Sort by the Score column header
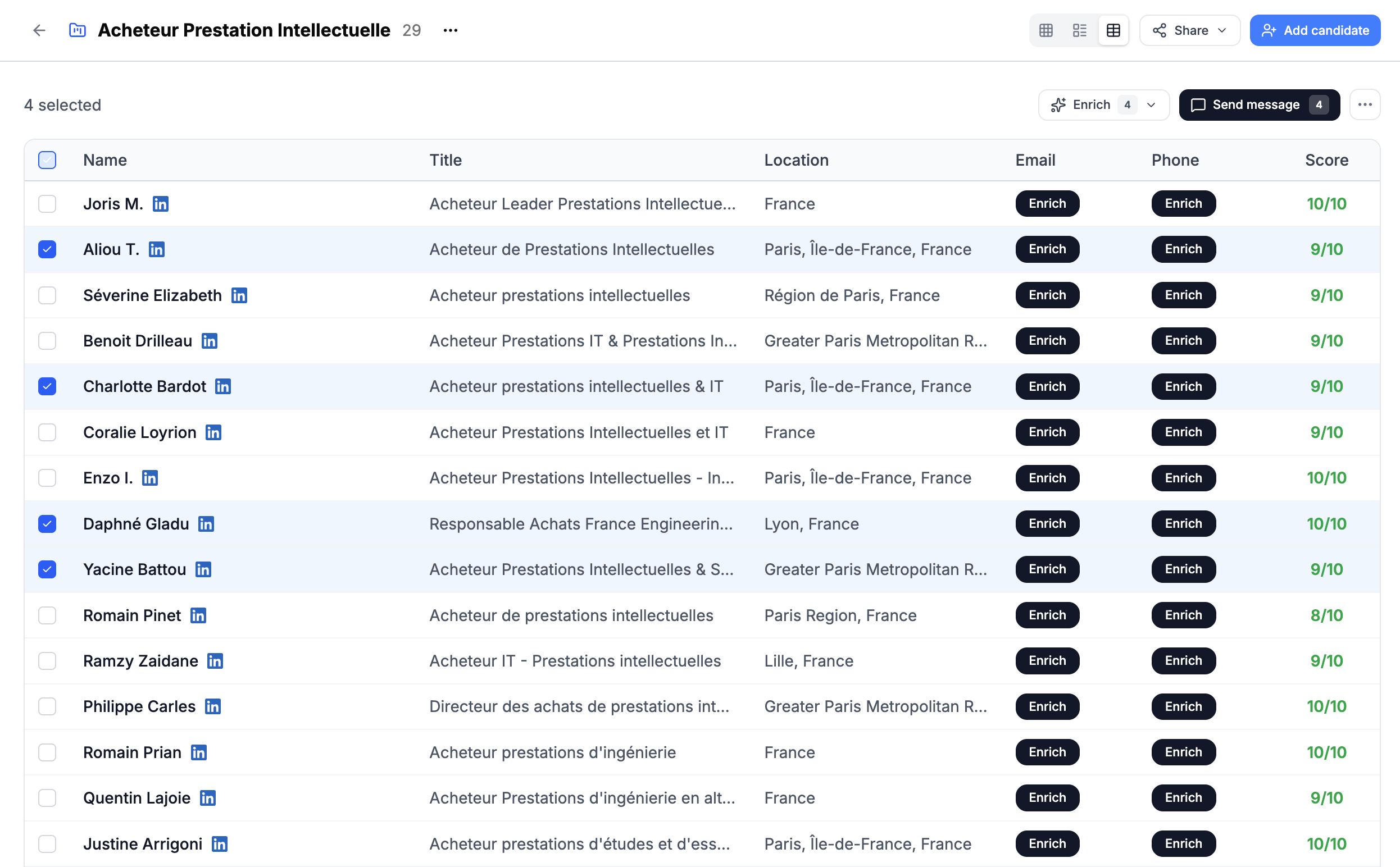The width and height of the screenshot is (1400, 867). pos(1326,160)
